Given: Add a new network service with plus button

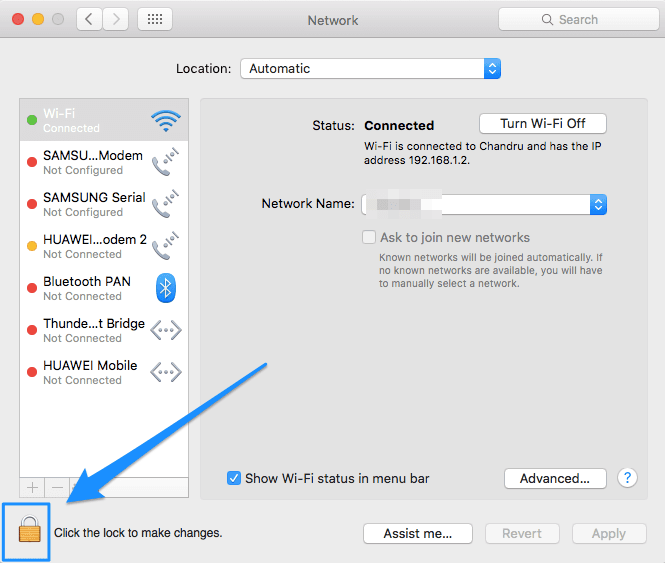Looking at the screenshot, I should coord(32,487).
